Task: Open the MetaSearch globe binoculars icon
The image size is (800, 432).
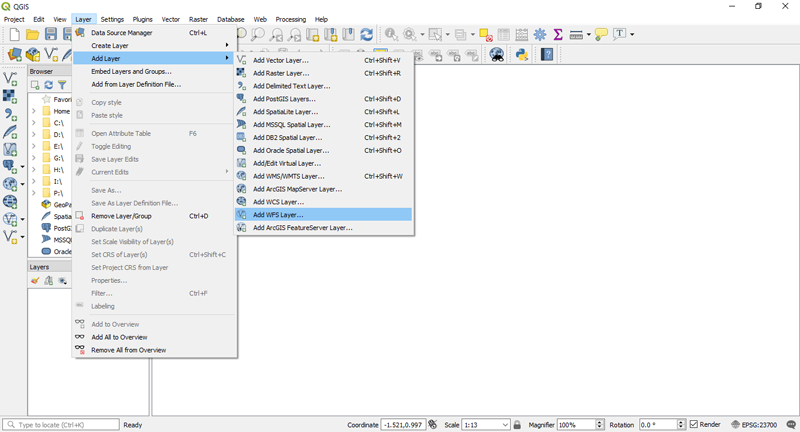Action: click(x=496, y=54)
